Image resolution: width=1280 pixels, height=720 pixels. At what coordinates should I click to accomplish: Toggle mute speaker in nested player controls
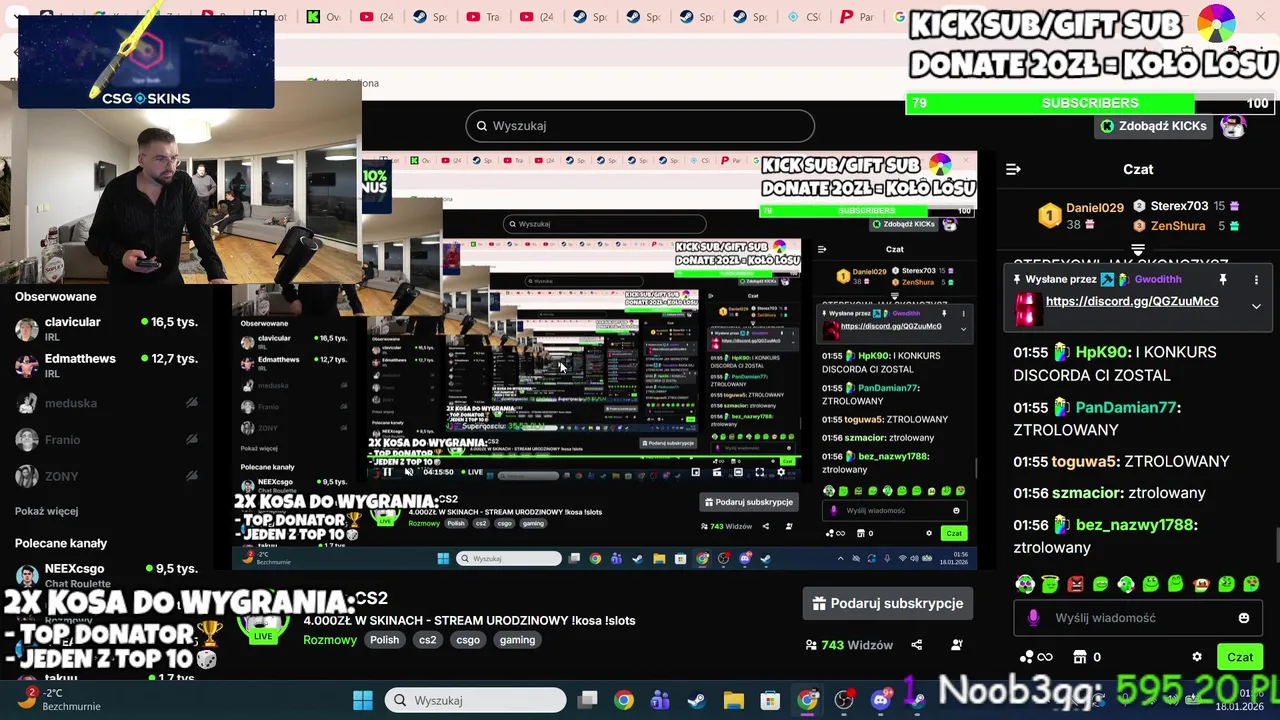[409, 472]
